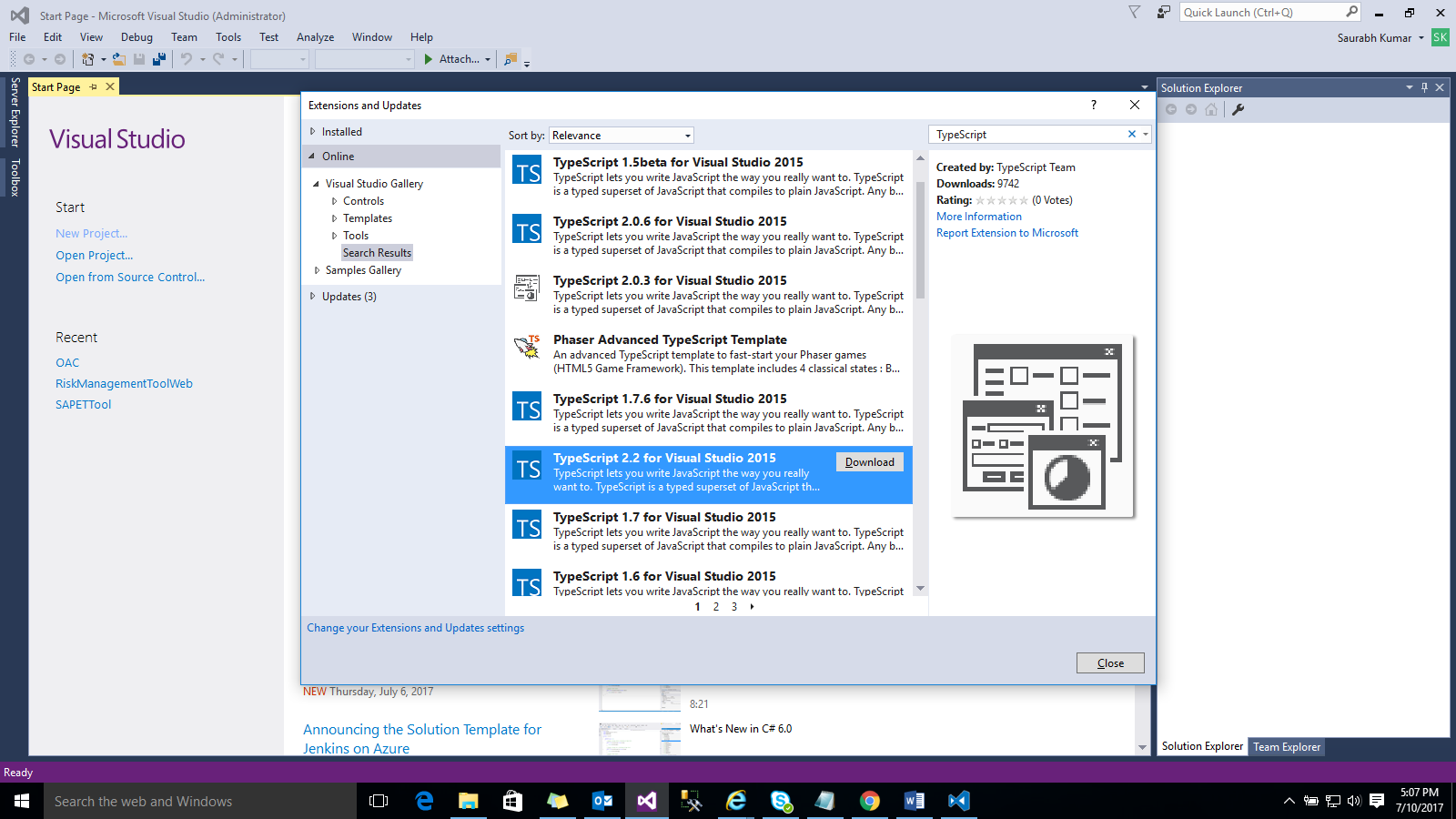
Task: Open the Debug menu
Action: point(136,37)
